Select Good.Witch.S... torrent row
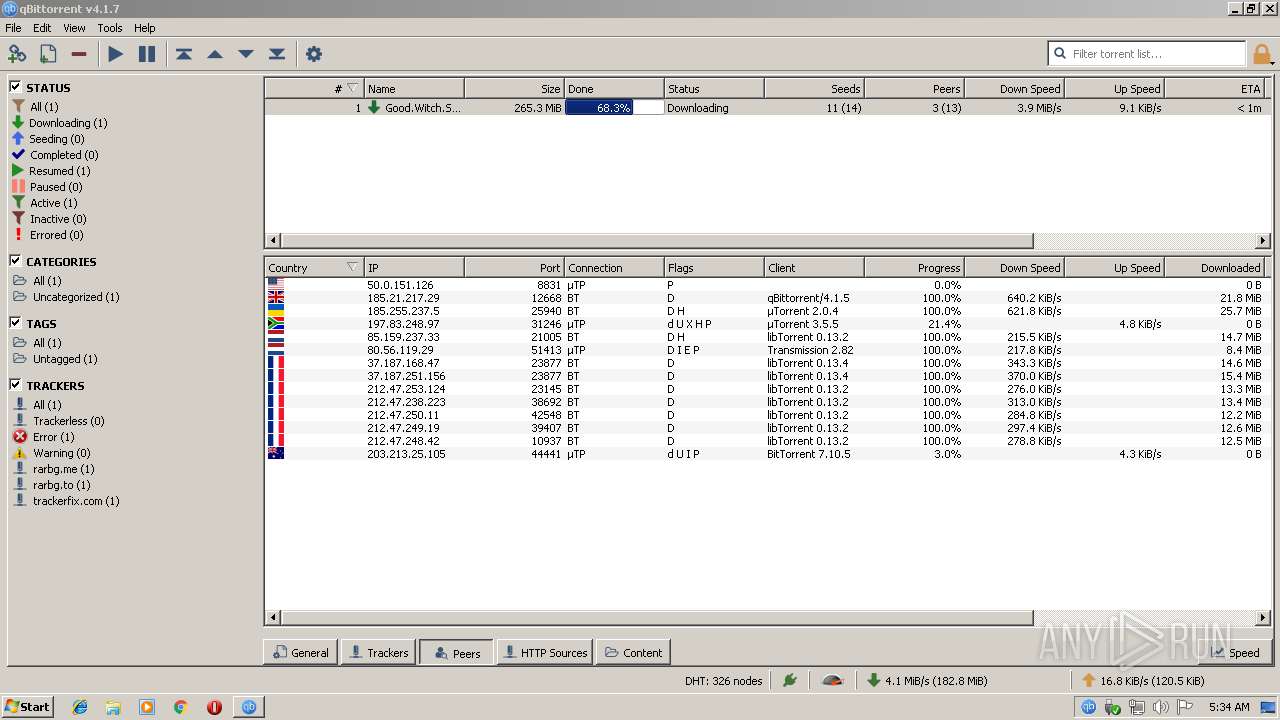Screen dimensions: 1280x720 tap(764, 107)
